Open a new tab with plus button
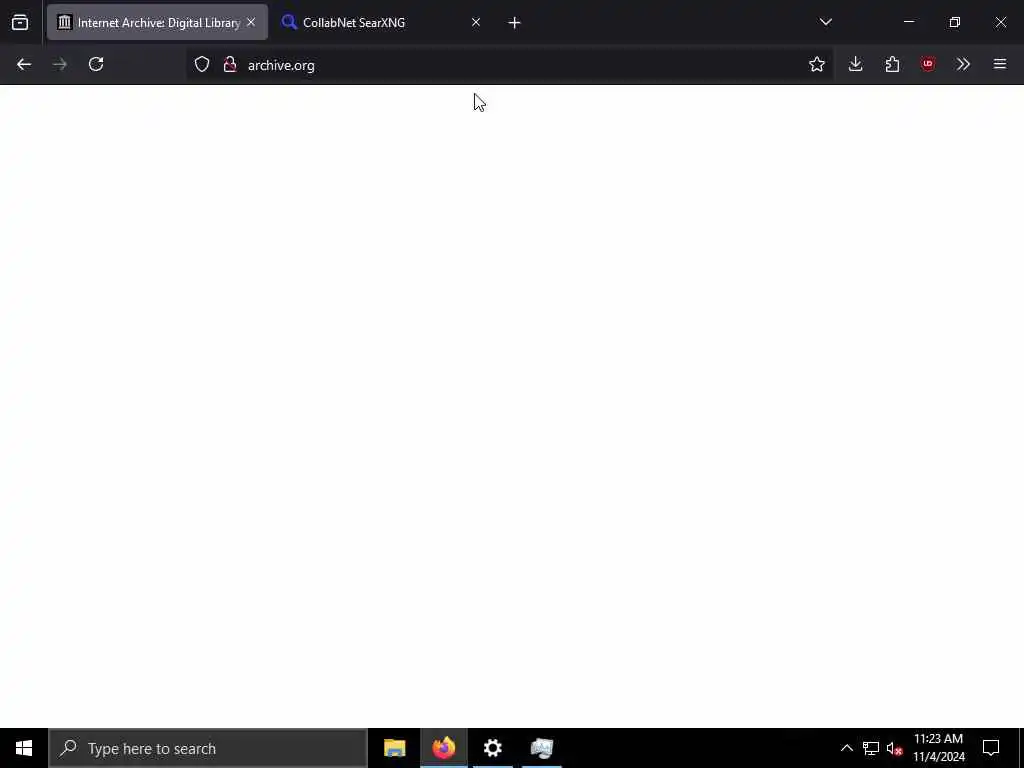Viewport: 1024px width, 768px height. (x=514, y=22)
